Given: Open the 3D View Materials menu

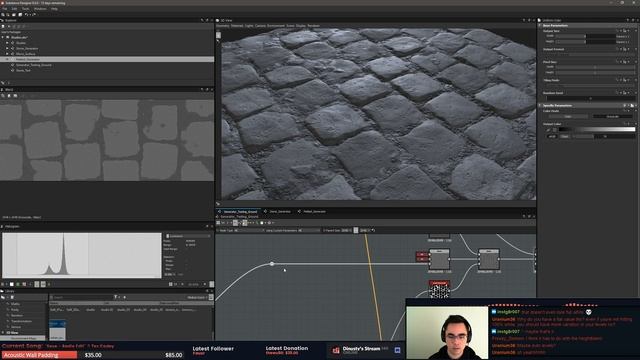Looking at the screenshot, I should pos(237,26).
